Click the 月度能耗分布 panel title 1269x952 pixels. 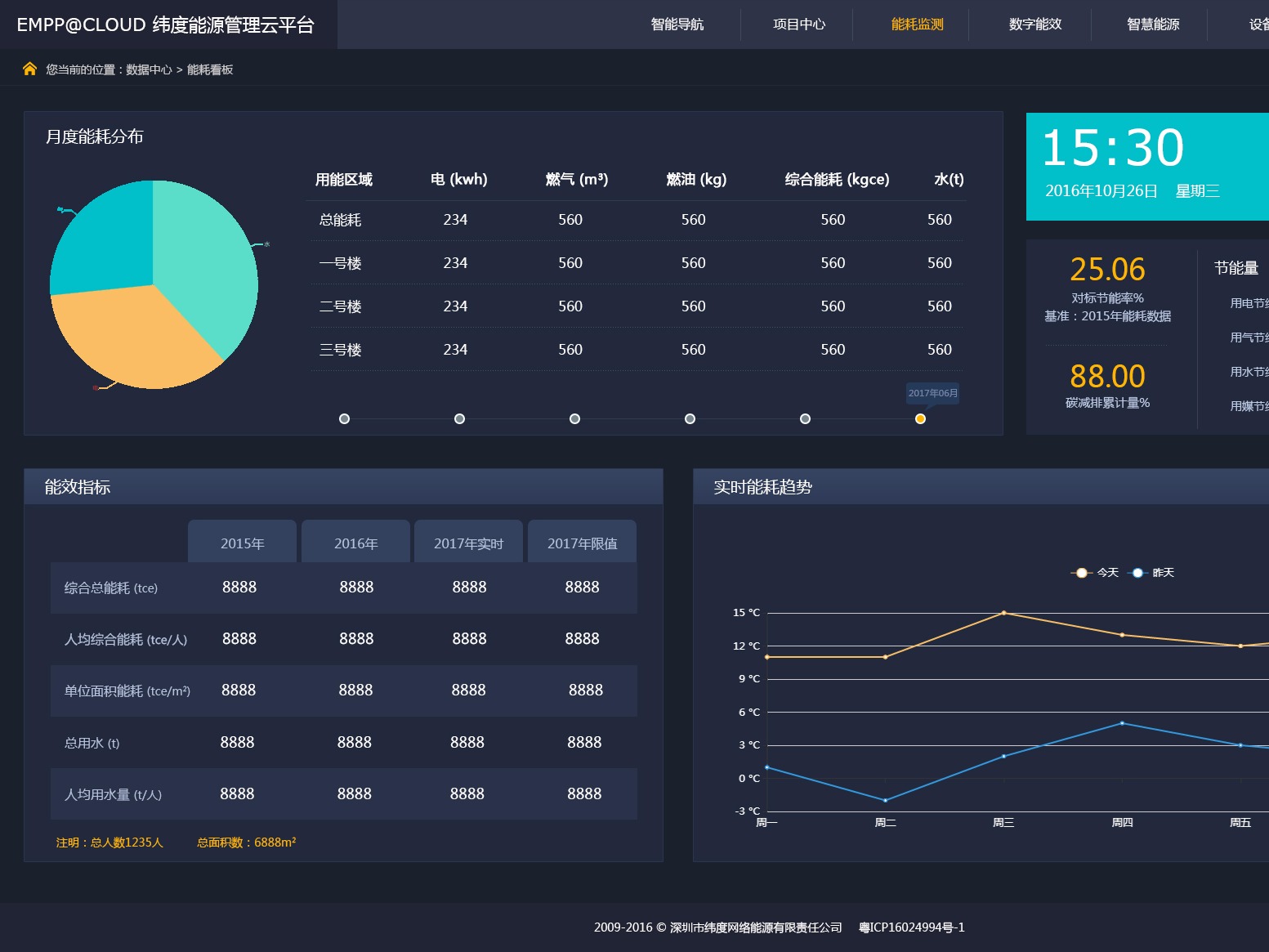coord(95,137)
